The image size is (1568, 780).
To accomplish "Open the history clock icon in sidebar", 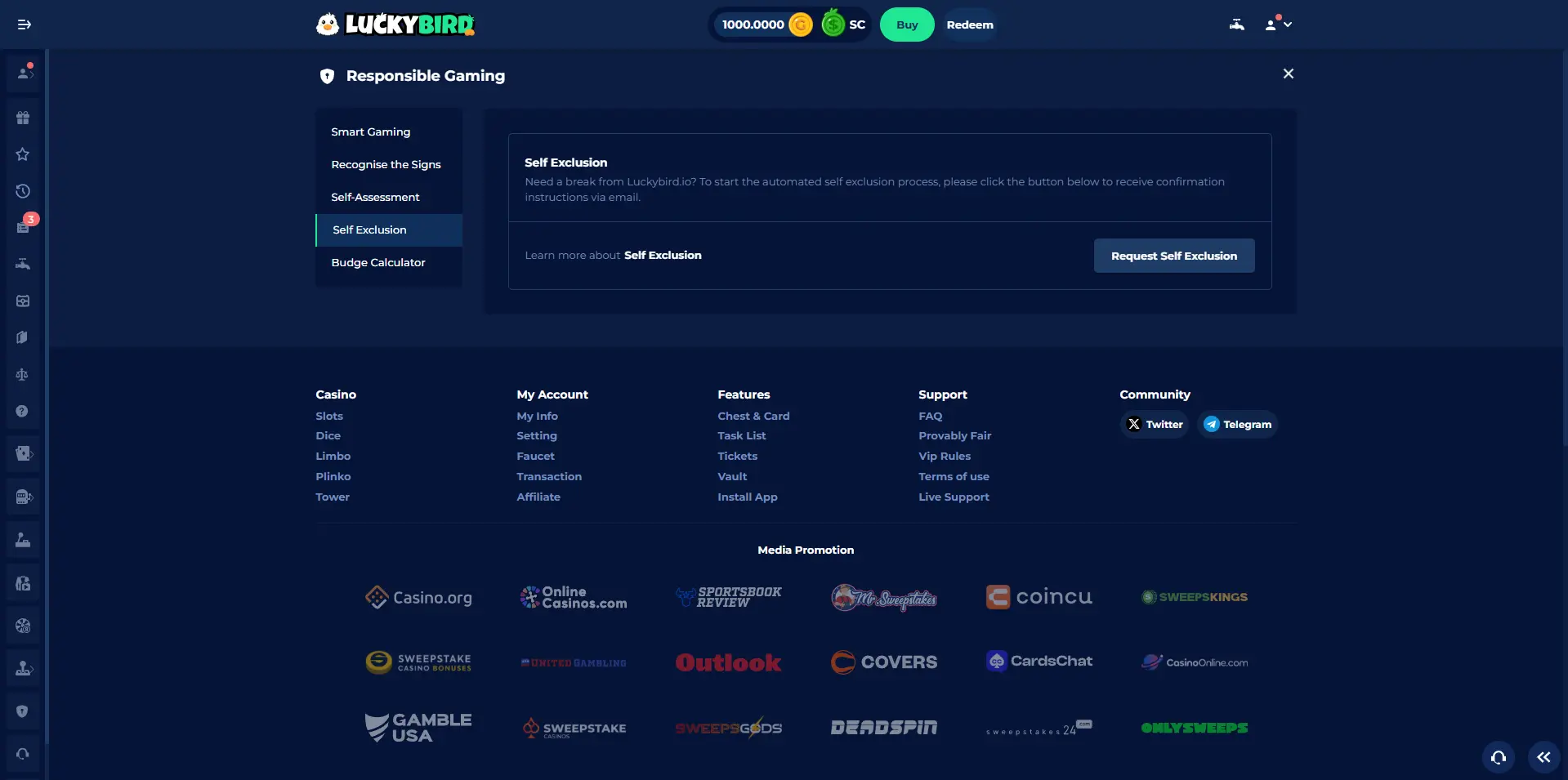I will pyautogui.click(x=23, y=191).
